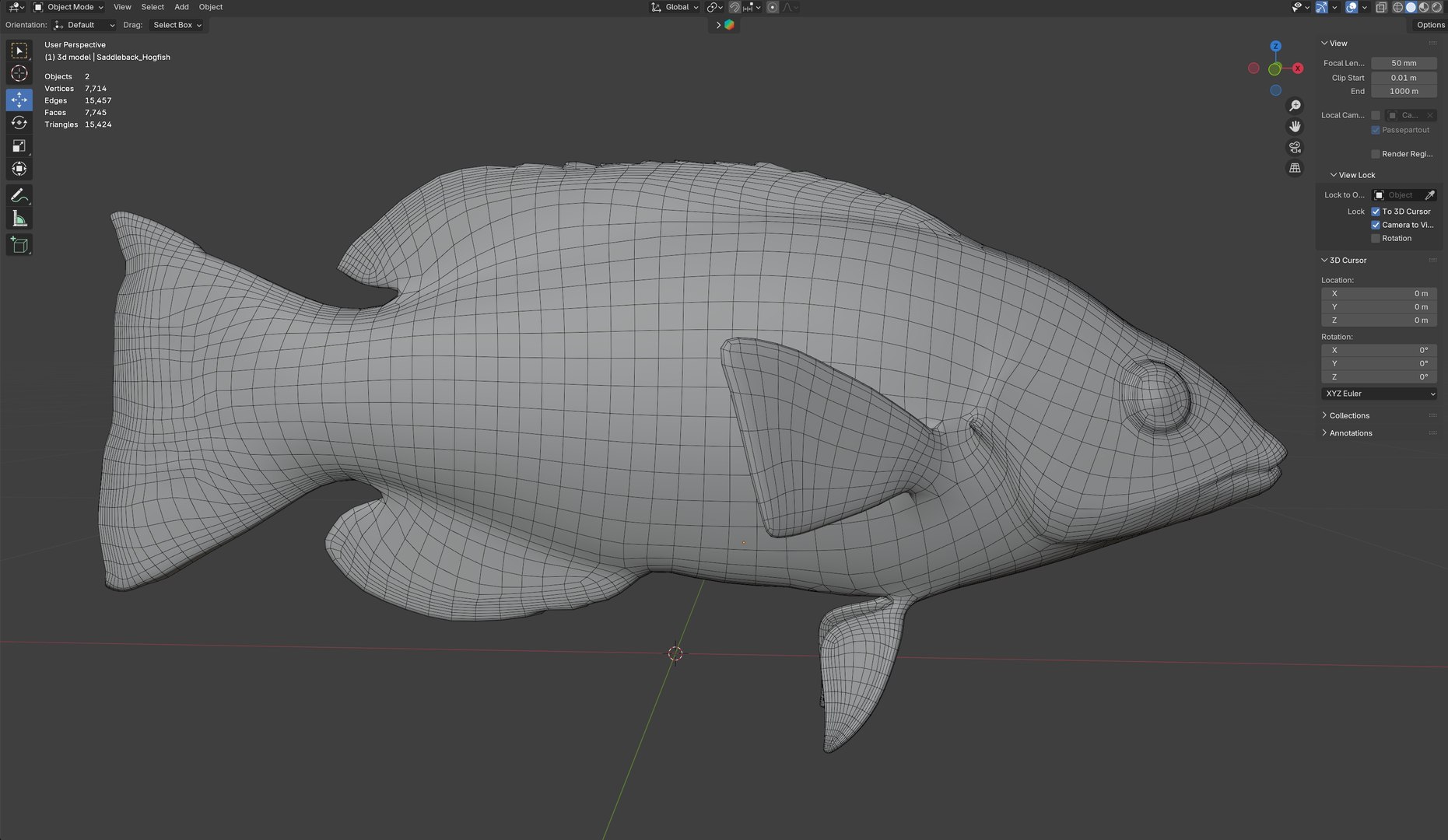The width and height of the screenshot is (1448, 840).
Task: Open the Add menu
Action: pos(181,7)
